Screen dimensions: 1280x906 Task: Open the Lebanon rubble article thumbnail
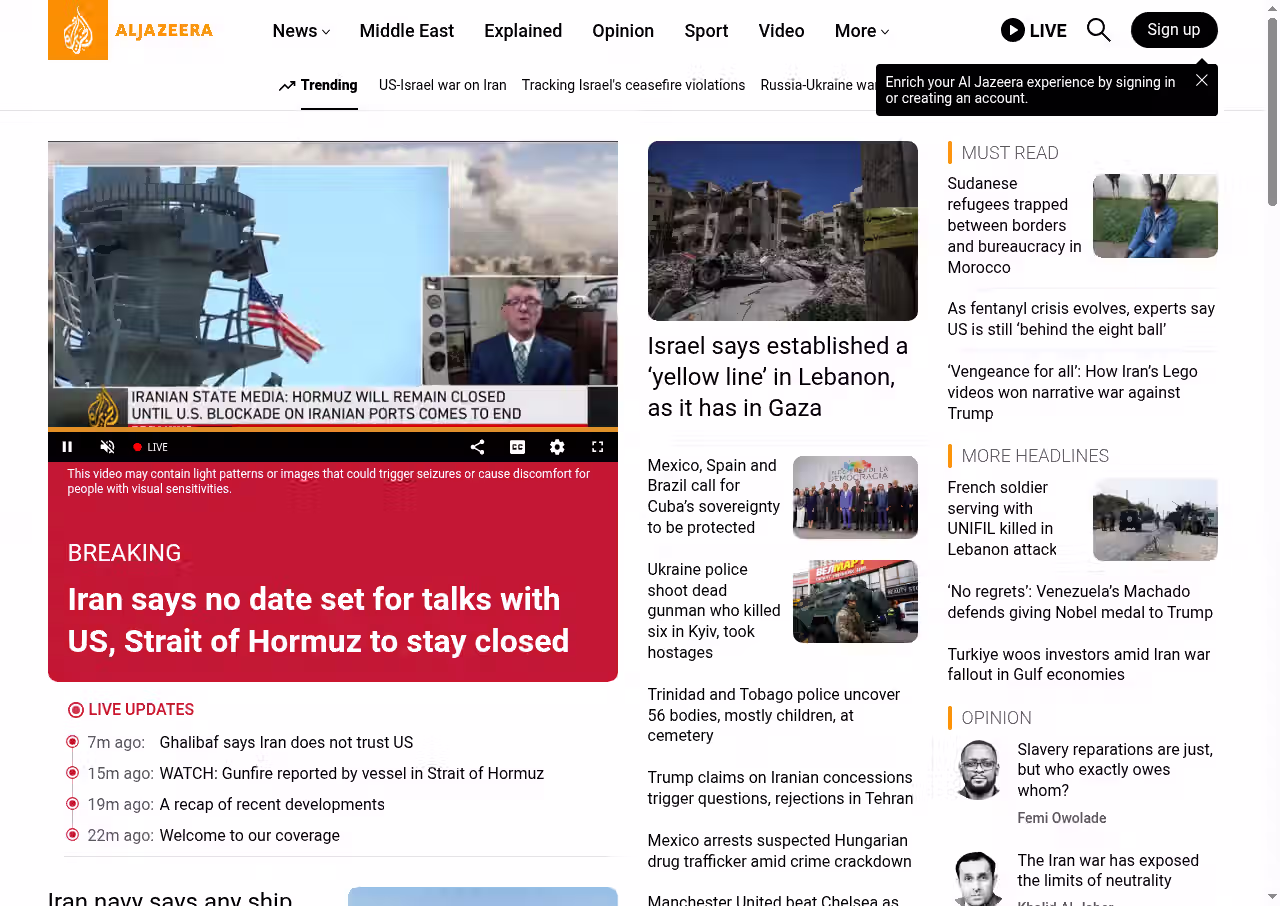click(x=782, y=231)
